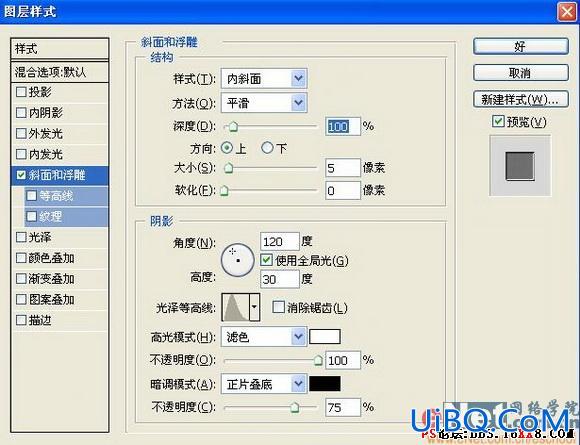Viewport: 580px width, 445px height.
Task: Toggle the 光泽 satin checkbox
Action: pos(21,237)
